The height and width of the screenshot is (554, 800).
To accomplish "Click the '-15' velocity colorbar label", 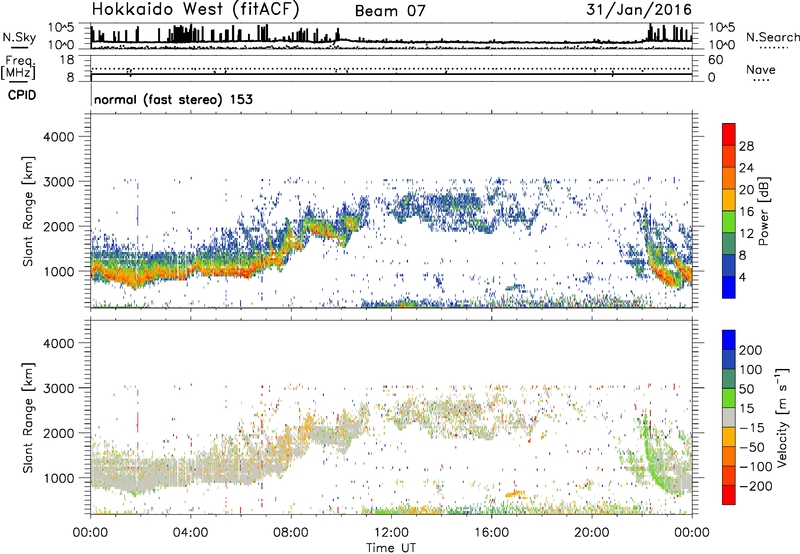I will [x=752, y=428].
